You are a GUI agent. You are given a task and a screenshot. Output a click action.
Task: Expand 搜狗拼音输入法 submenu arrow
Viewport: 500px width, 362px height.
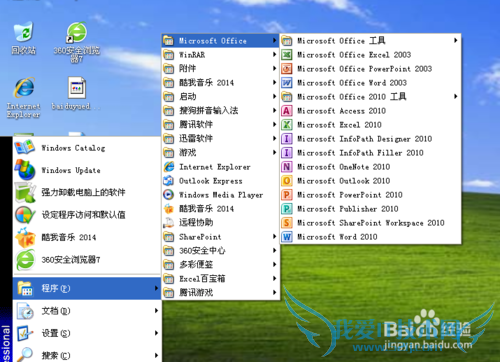point(274,111)
